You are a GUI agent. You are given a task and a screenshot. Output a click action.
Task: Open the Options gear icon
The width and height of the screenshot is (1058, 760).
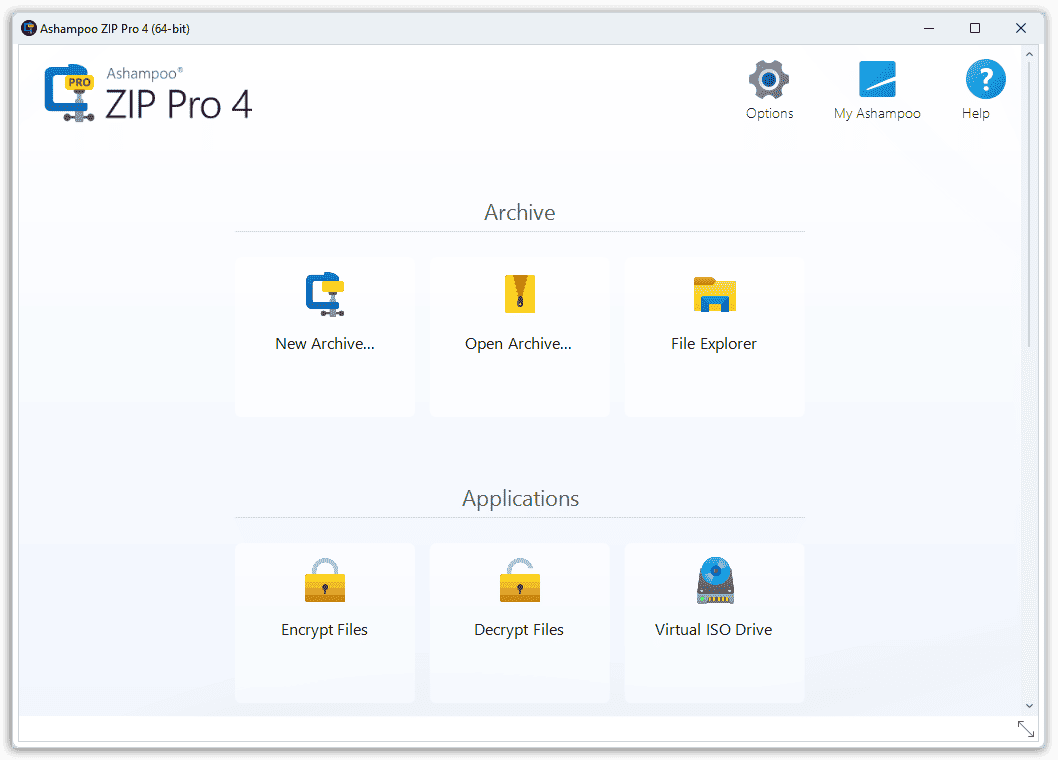point(769,80)
